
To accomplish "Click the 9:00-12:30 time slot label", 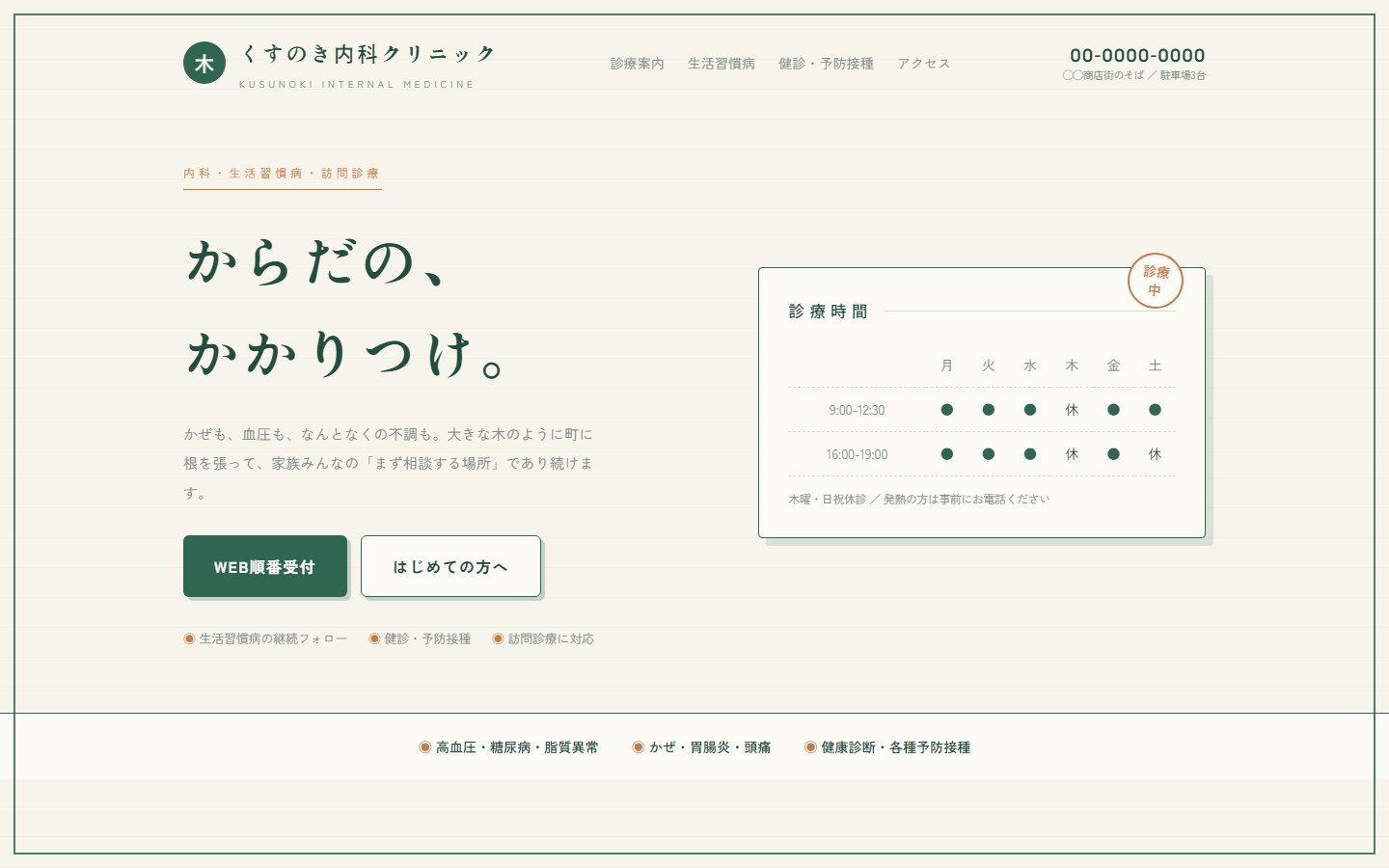I will click(x=857, y=410).
